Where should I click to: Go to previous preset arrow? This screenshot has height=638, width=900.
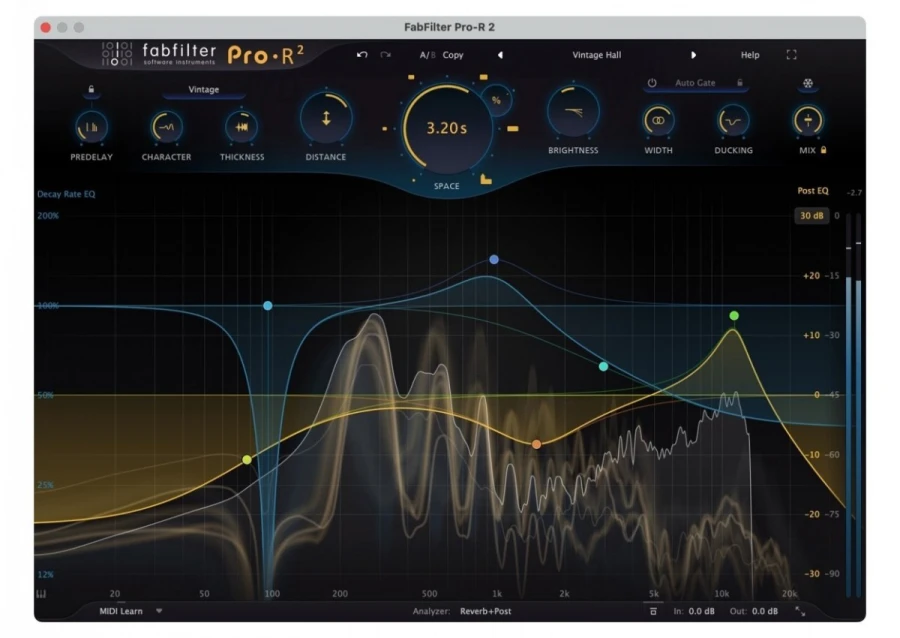[x=501, y=55]
